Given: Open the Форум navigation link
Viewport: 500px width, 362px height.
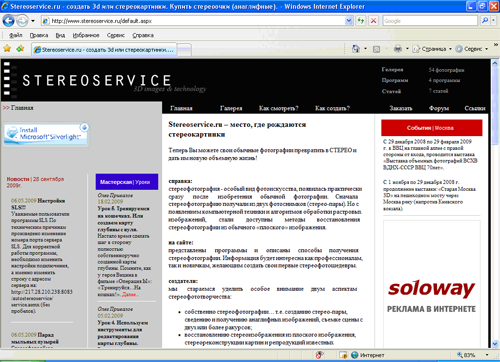Looking at the screenshot, I should (439, 108).
